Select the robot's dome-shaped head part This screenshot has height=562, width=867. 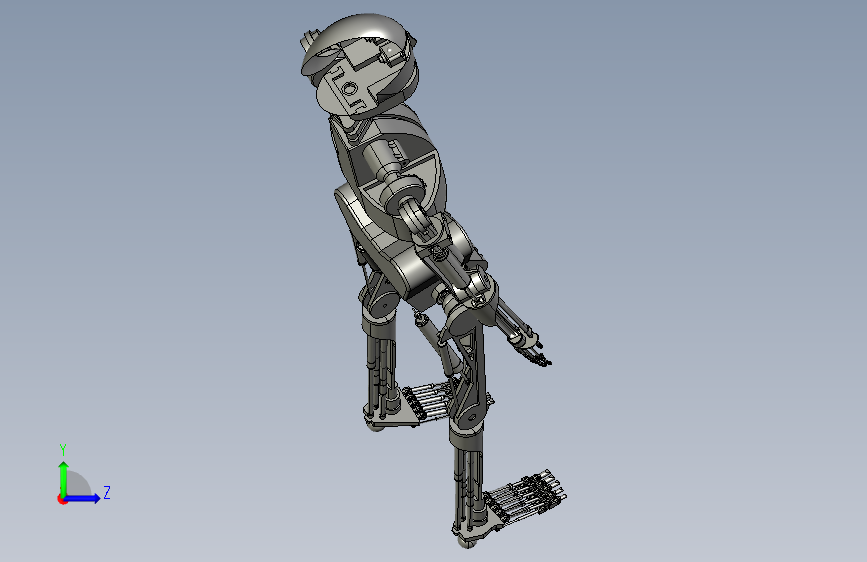pos(359,64)
